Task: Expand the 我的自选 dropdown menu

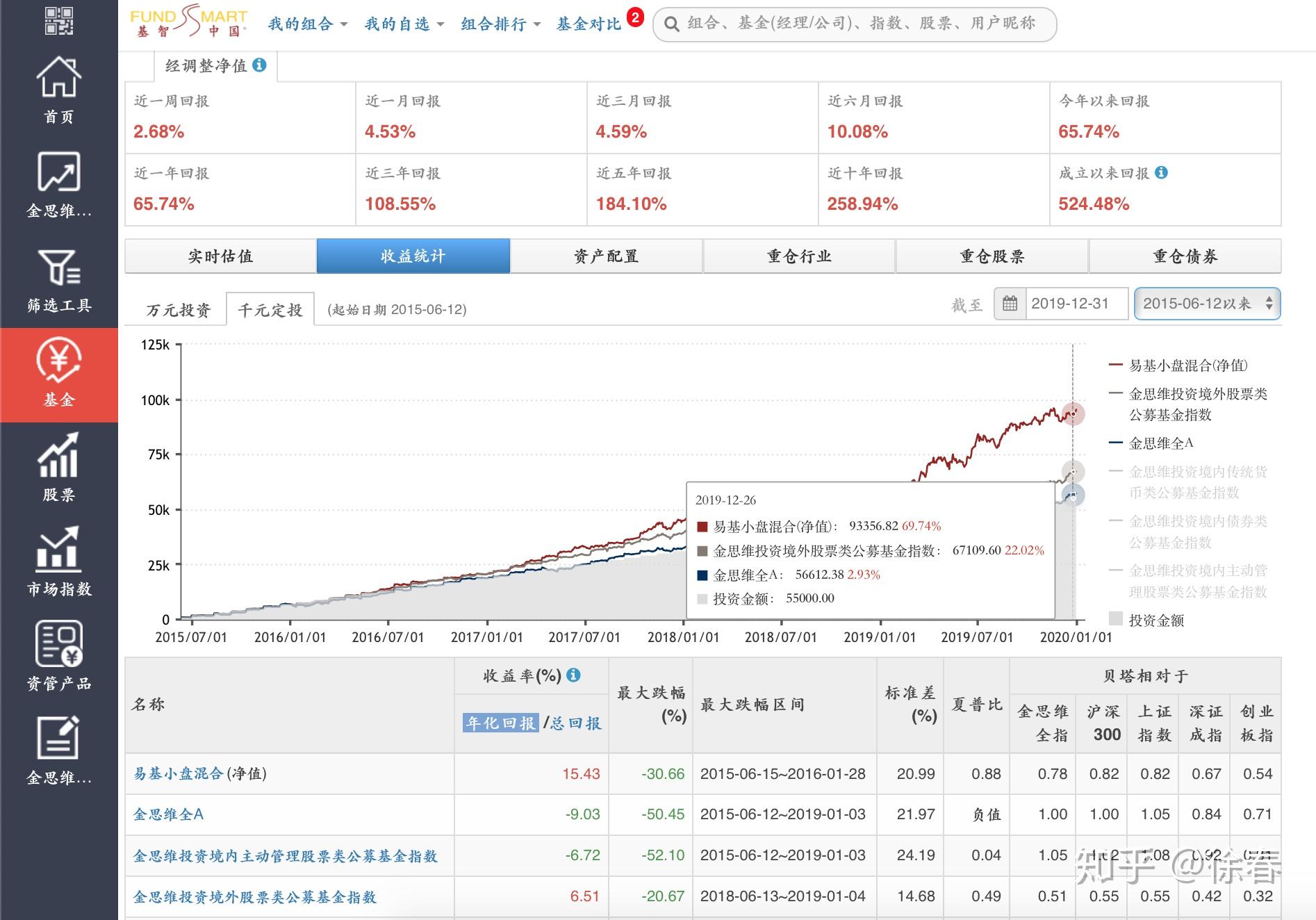Action: coord(404,24)
